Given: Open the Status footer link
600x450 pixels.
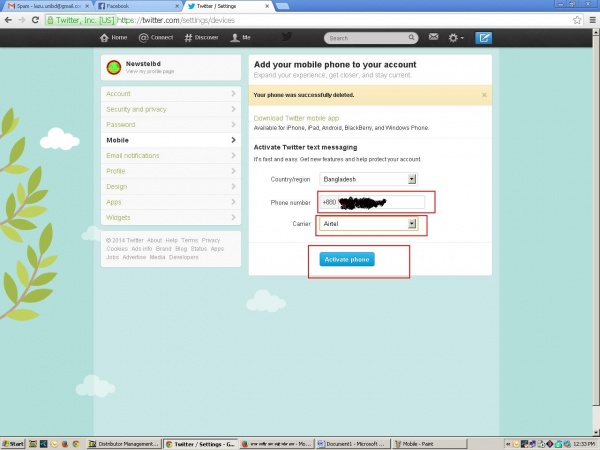Looking at the screenshot, I should tap(199, 249).
